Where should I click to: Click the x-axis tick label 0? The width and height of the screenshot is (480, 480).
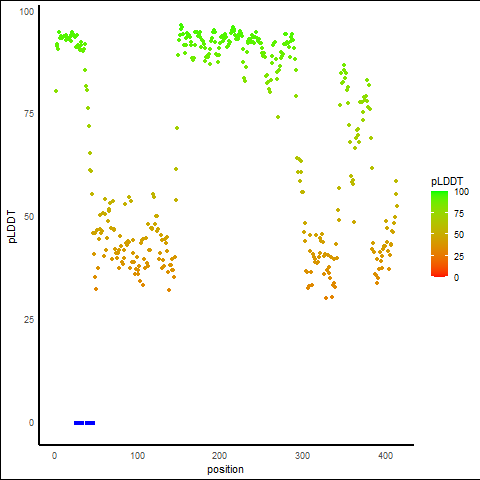pyautogui.click(x=55, y=456)
